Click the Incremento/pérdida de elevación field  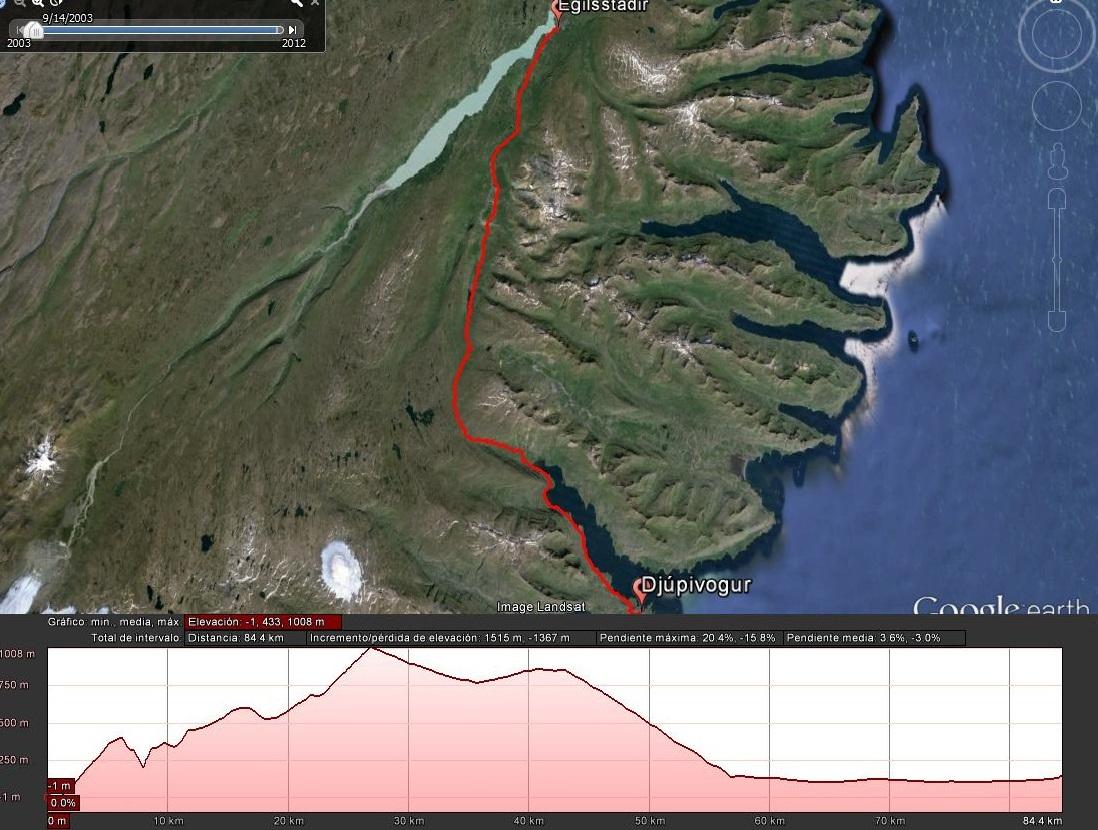[x=452, y=638]
